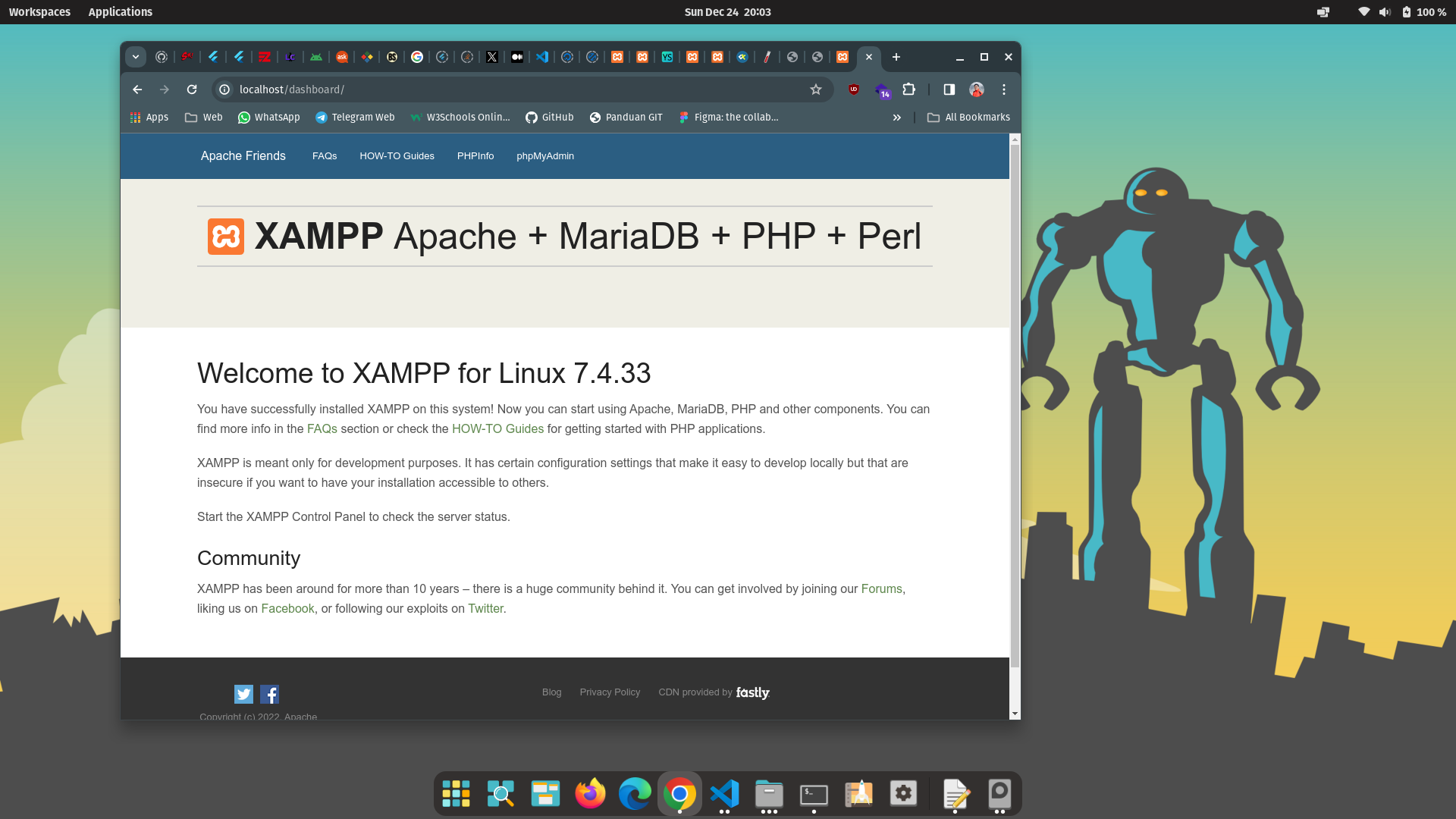Open Chrome's three-dot menu
Image resolution: width=1456 pixels, height=819 pixels.
coord(1004,89)
